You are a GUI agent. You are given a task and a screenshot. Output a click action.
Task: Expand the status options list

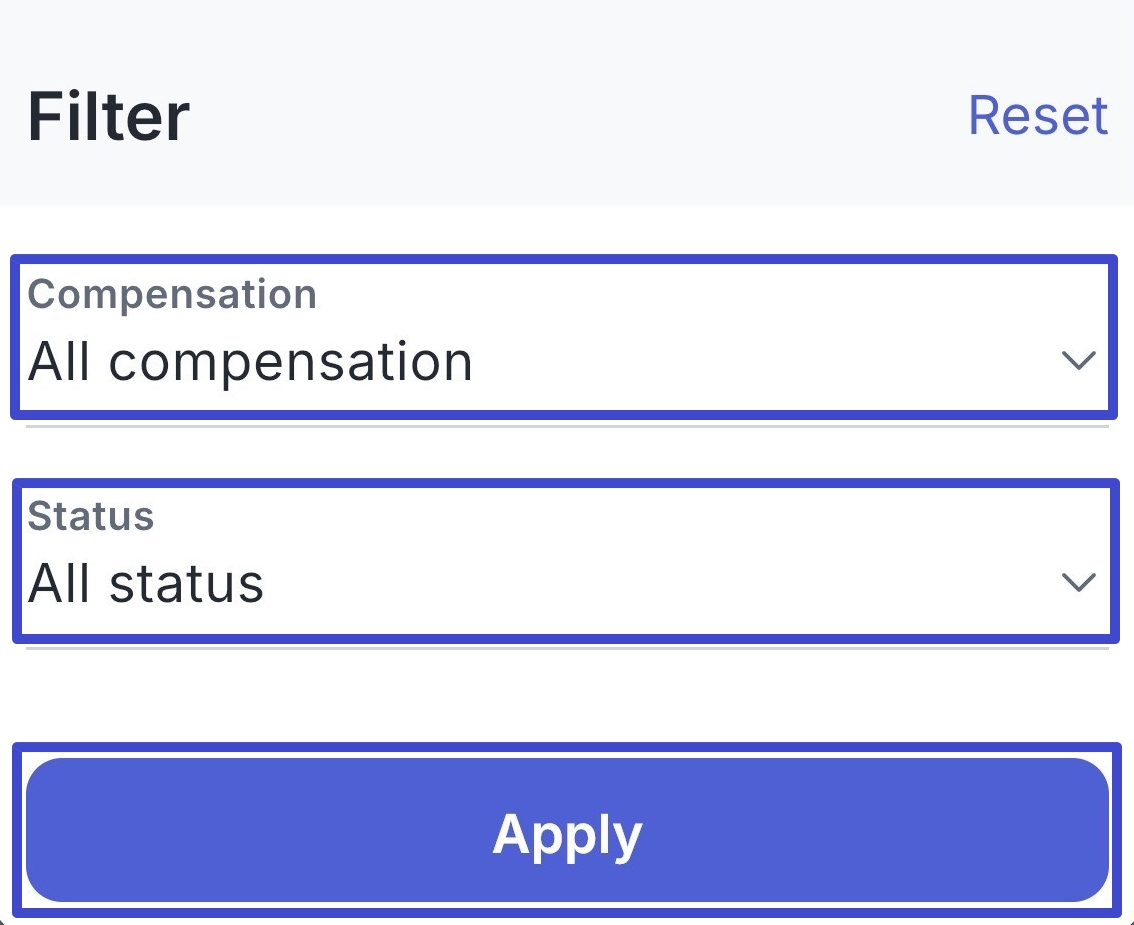(x=560, y=560)
